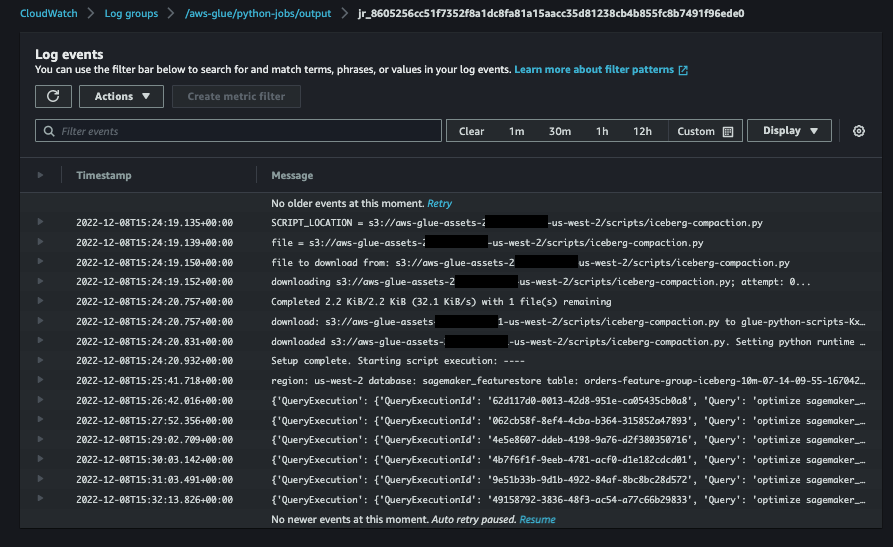Open /aws-glue/python-jobs/output breadcrumb
Viewport: 893px width, 547px height.
[x=264, y=13]
